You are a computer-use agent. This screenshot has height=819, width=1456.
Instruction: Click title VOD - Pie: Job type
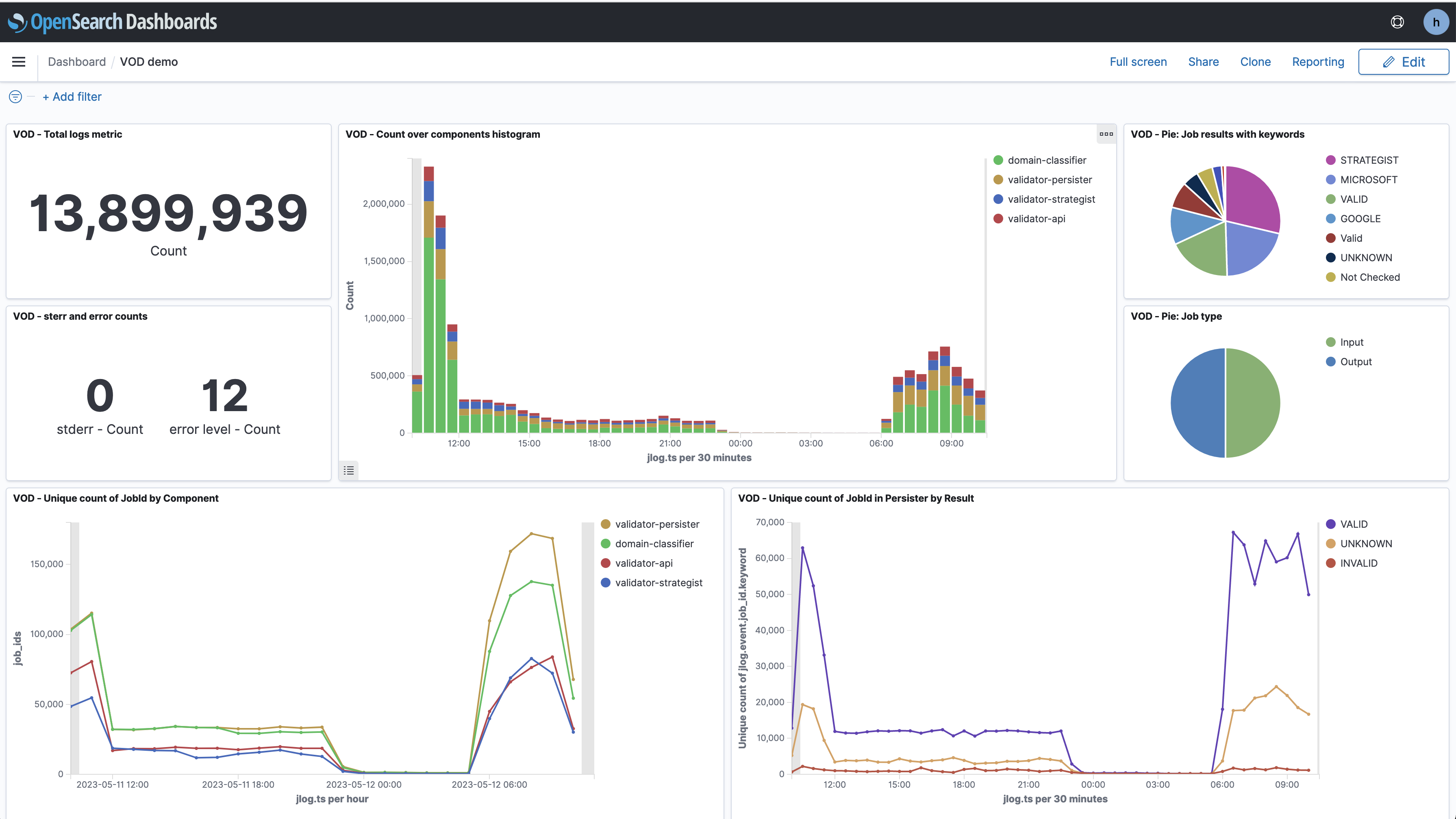click(x=1176, y=316)
